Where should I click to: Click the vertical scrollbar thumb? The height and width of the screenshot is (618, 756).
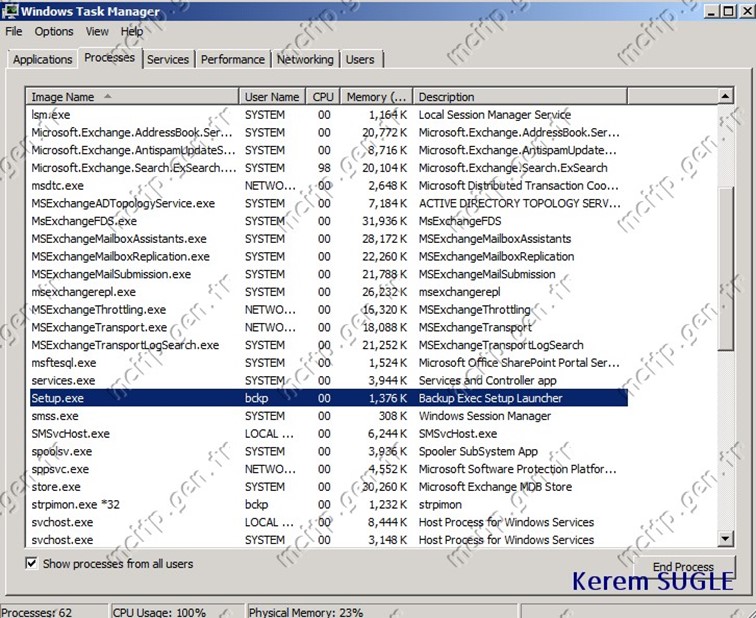[725, 268]
